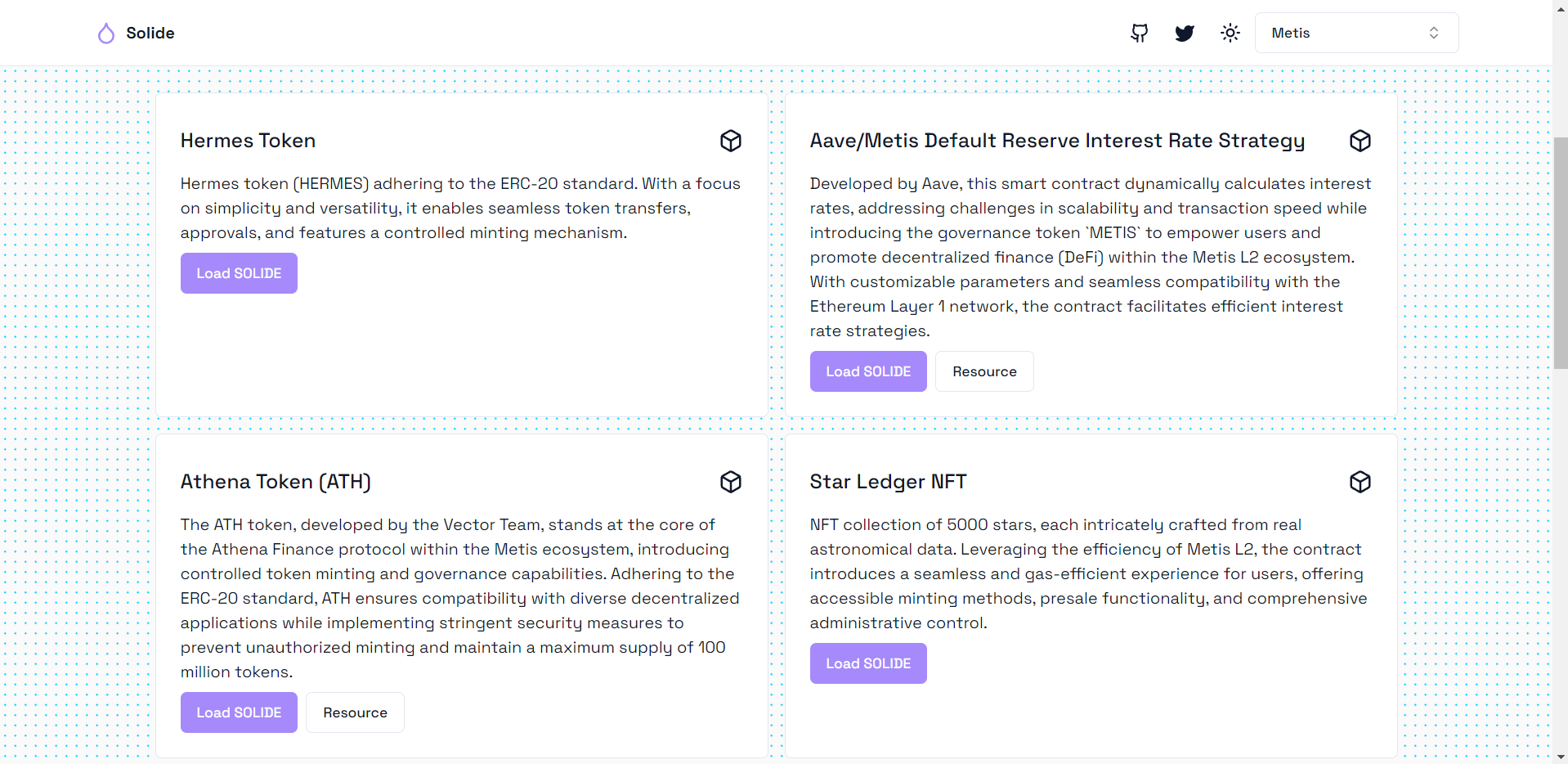This screenshot has height=764, width=1568.
Task: Open the GitHub repository icon
Action: [1139, 33]
